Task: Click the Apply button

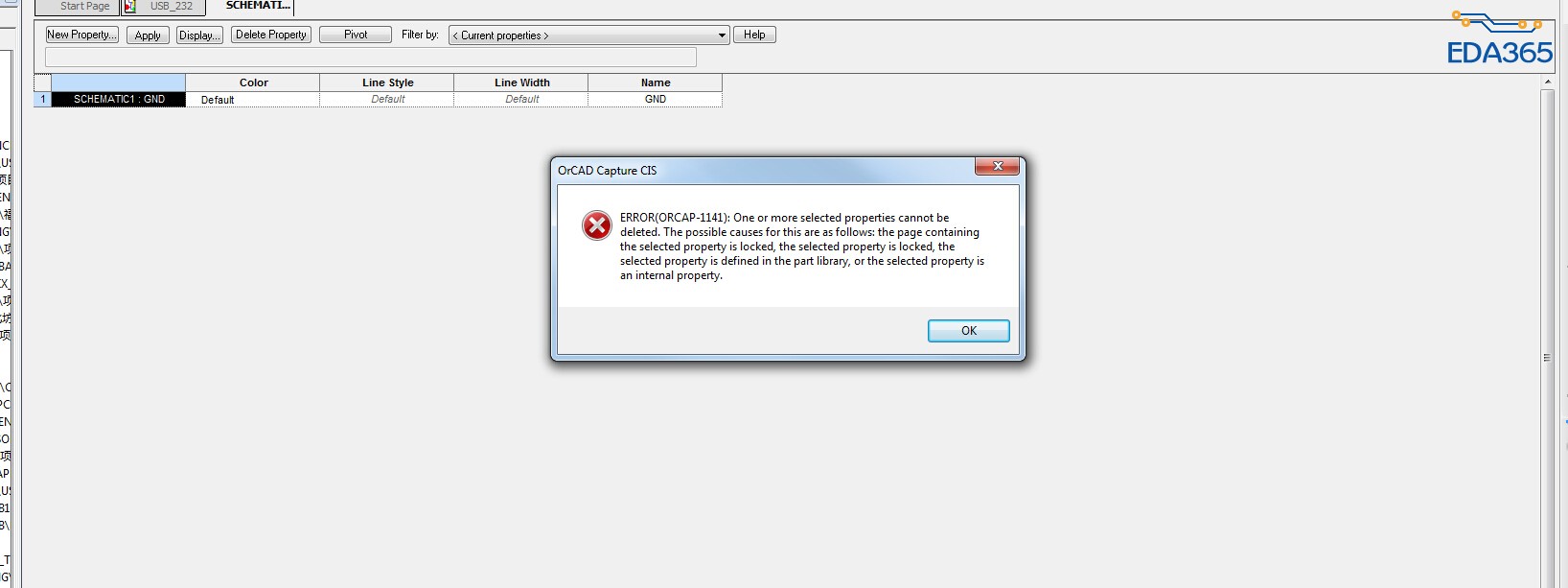Action: pos(148,35)
